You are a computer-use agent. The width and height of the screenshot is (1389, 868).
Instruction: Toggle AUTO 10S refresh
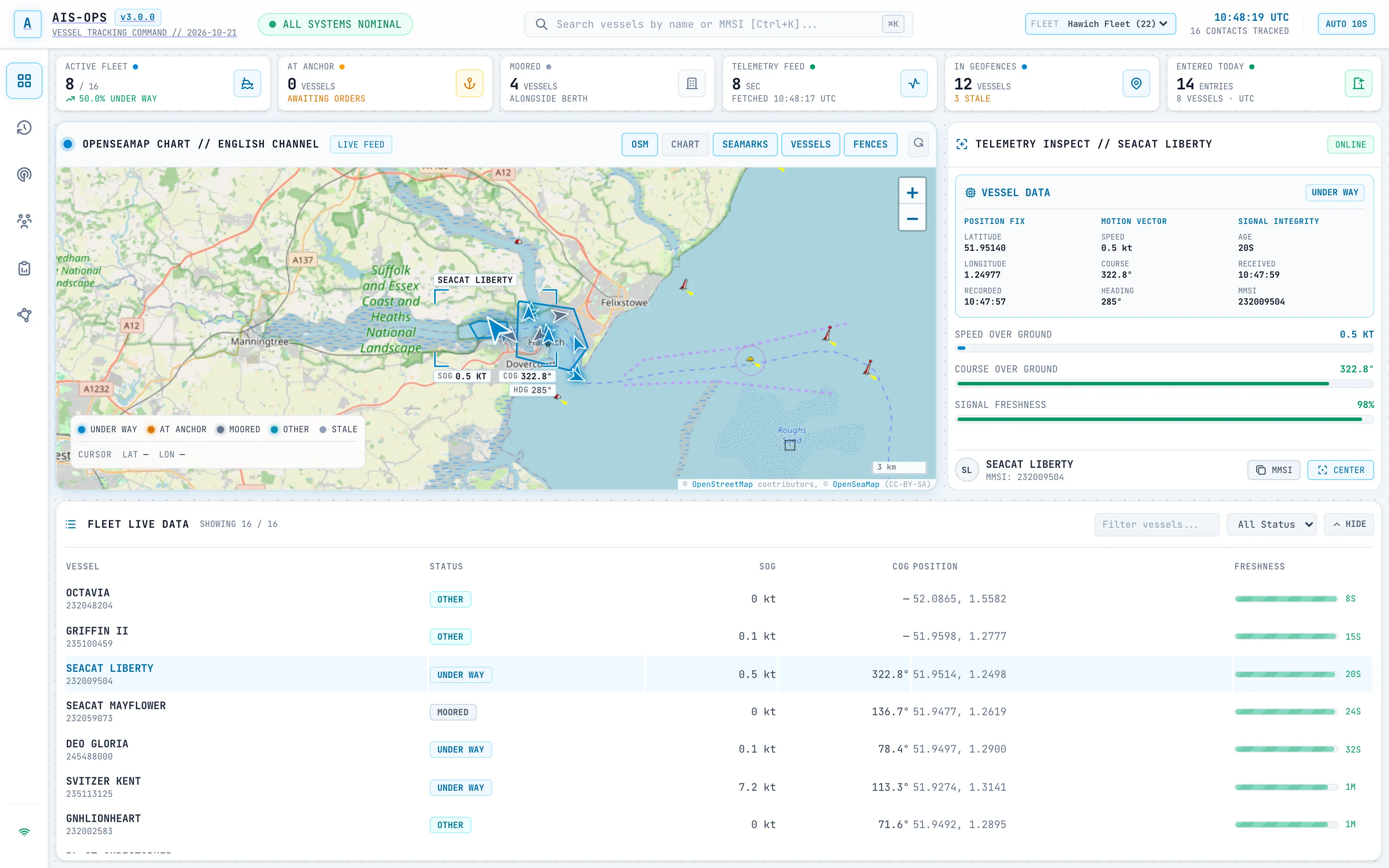(1346, 24)
